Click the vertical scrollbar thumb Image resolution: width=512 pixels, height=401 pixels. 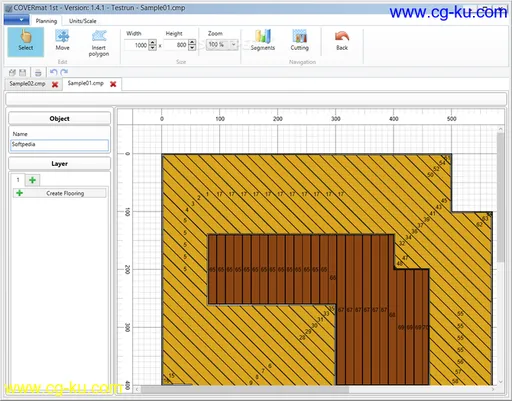coord(500,197)
